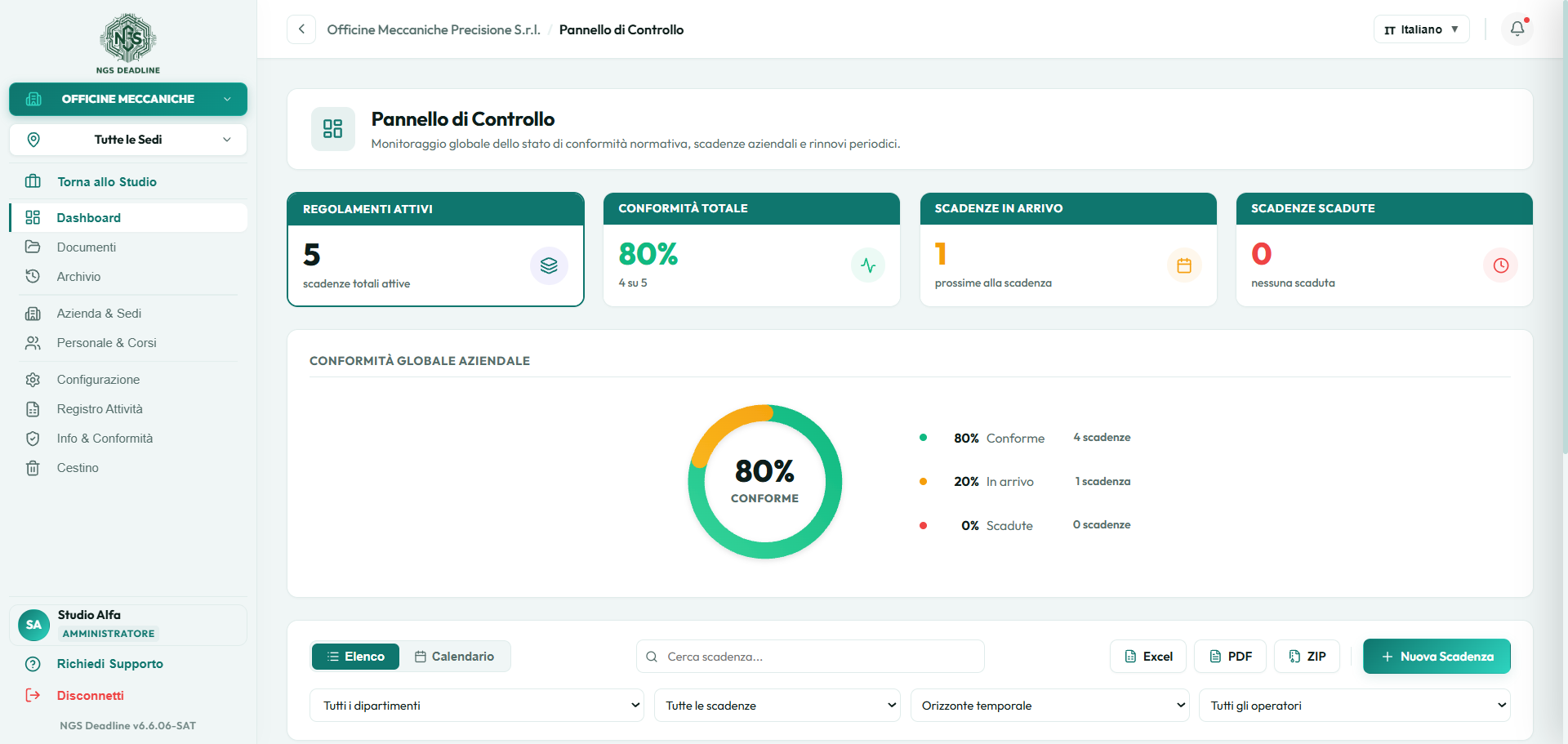Click the Pannello di Controllo grid icon

[332, 129]
